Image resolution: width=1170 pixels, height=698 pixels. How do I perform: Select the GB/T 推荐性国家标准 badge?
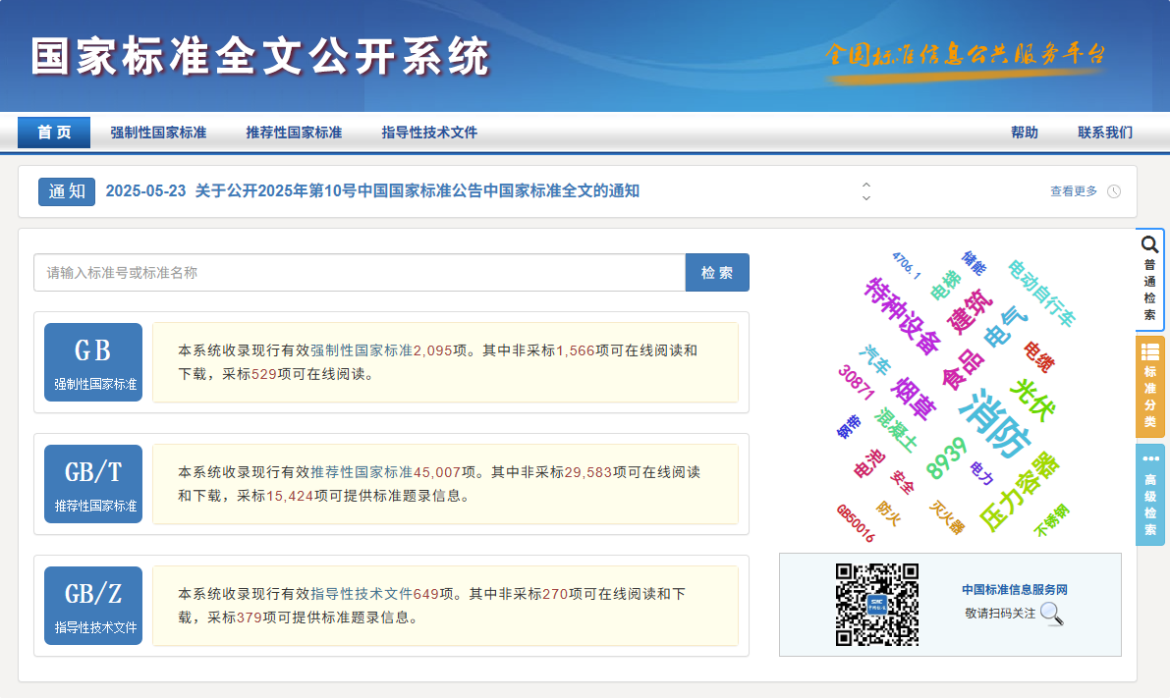click(93, 484)
